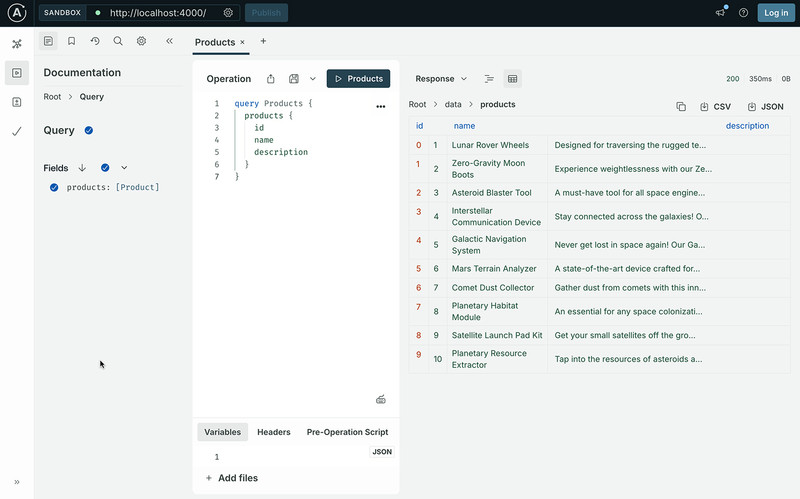Open connection settings gear in URL bar
This screenshot has height=499, width=800.
tap(228, 13)
